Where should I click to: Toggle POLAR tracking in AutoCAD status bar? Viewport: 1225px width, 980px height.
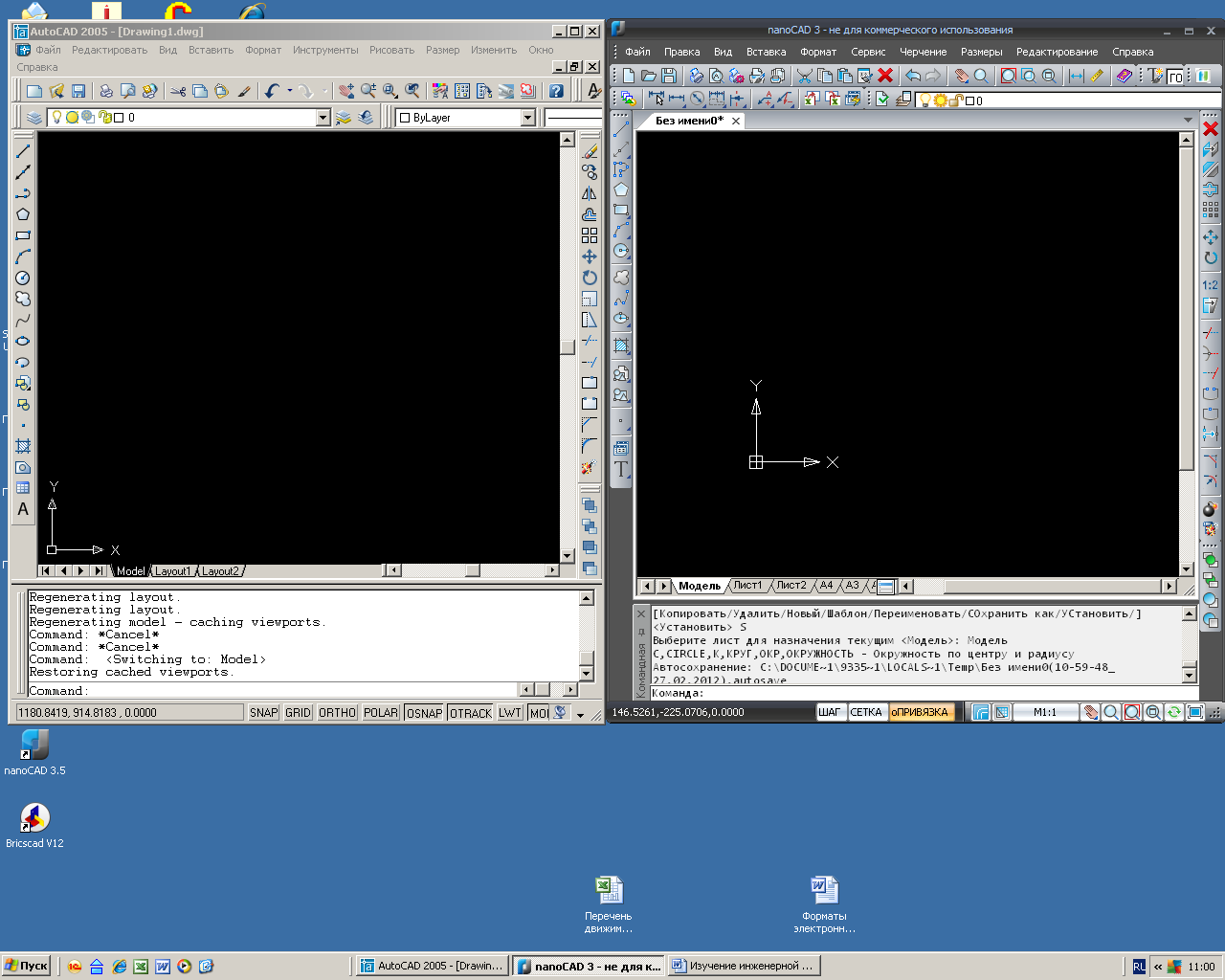tap(380, 713)
